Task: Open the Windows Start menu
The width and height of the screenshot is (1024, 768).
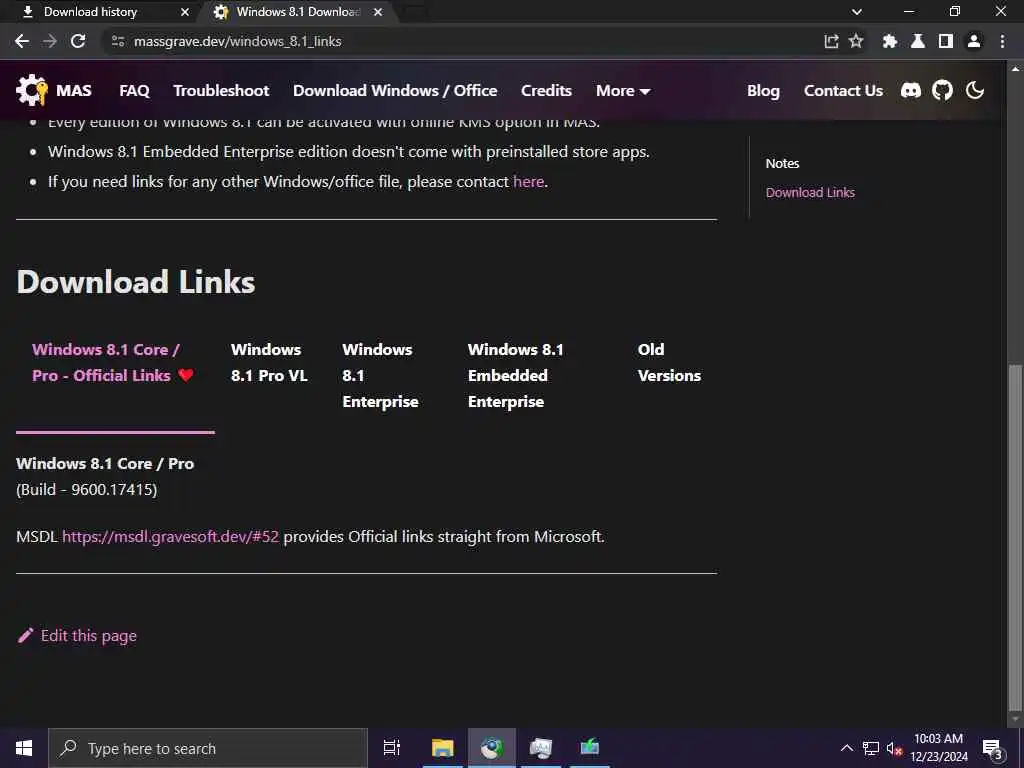Action: pos(24,748)
